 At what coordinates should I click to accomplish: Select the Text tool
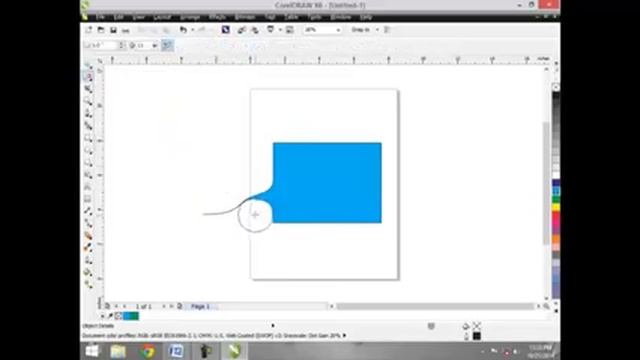point(88,187)
